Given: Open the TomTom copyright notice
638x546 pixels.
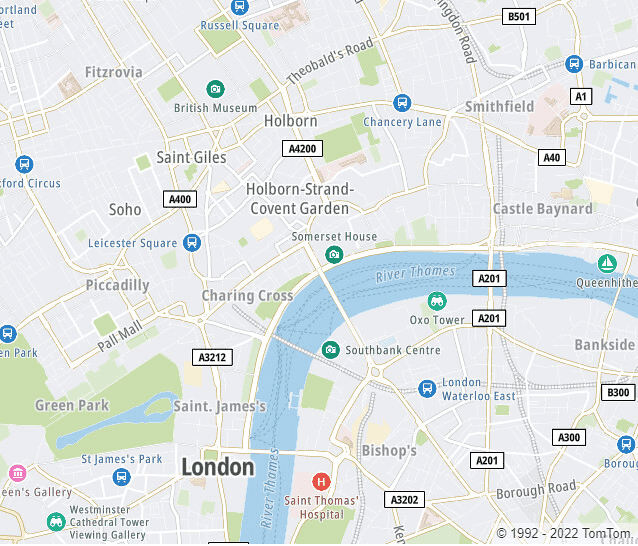Looking at the screenshot, I should tap(564, 533).
